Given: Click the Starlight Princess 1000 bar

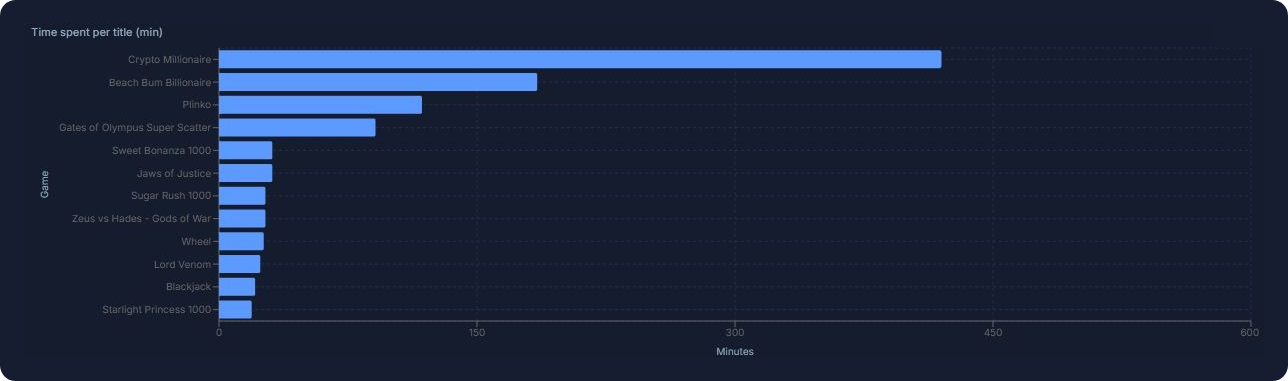Looking at the screenshot, I should click(x=235, y=309).
